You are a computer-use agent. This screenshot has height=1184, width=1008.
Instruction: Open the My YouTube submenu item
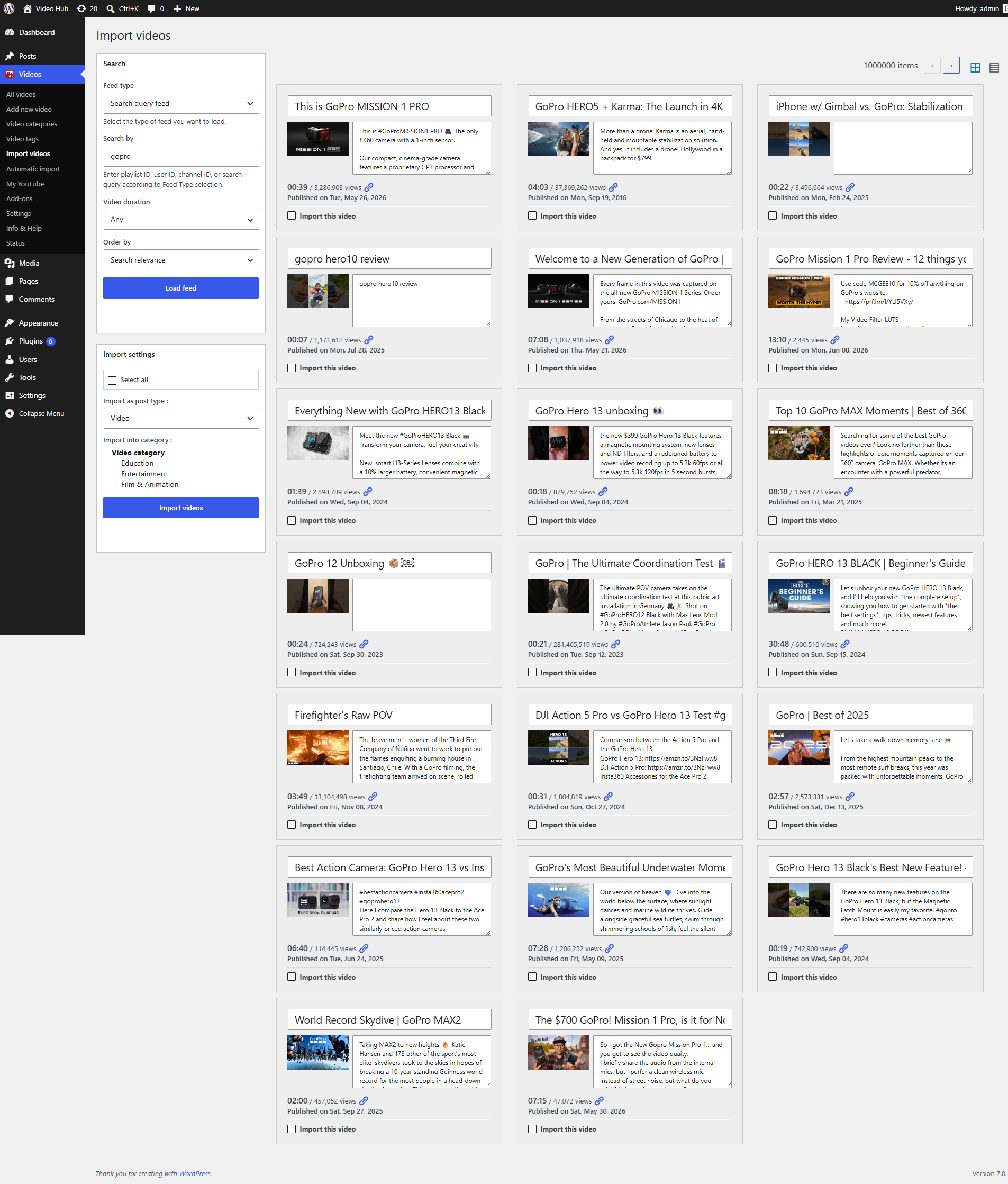(25, 184)
